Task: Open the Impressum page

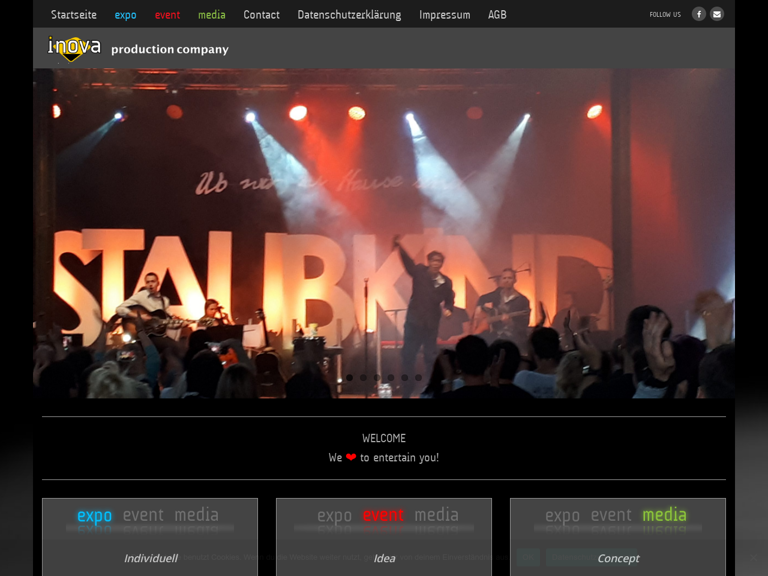Action: (444, 15)
